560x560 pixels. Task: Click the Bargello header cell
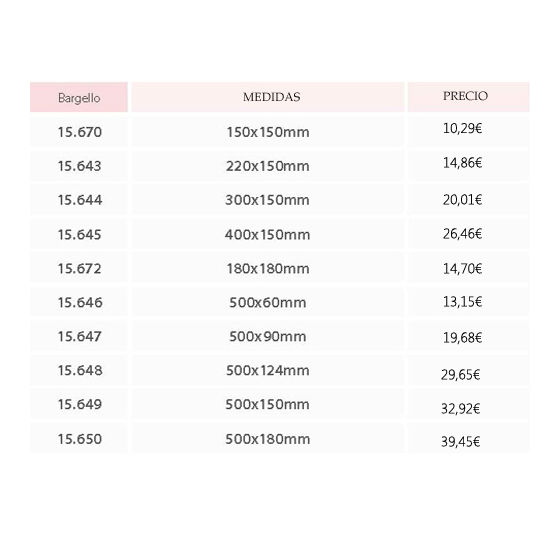pos(79,97)
